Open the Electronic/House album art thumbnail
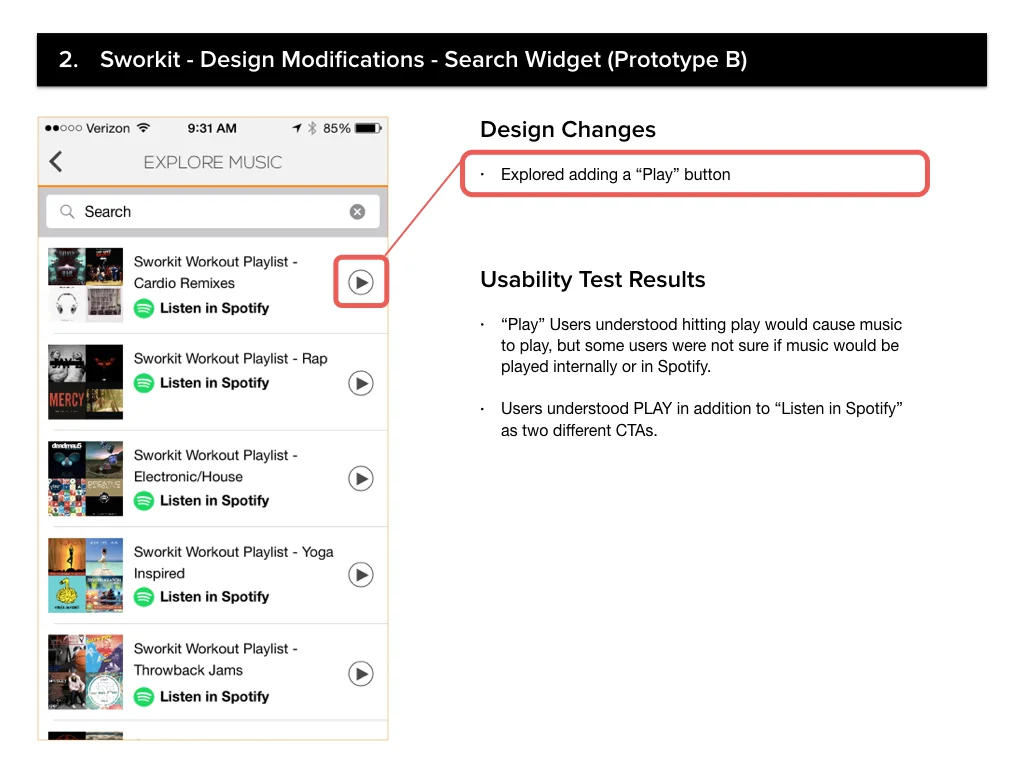 click(86, 478)
